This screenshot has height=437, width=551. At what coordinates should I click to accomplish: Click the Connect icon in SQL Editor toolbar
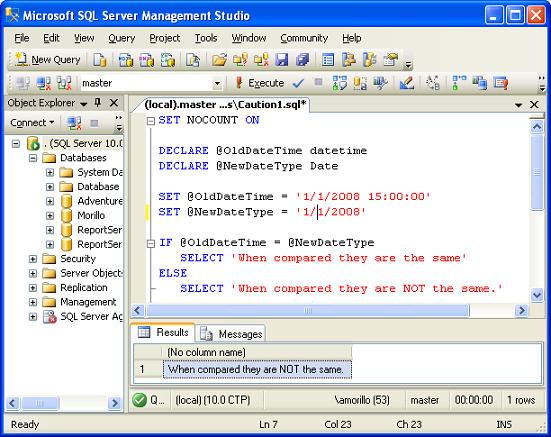(23, 83)
